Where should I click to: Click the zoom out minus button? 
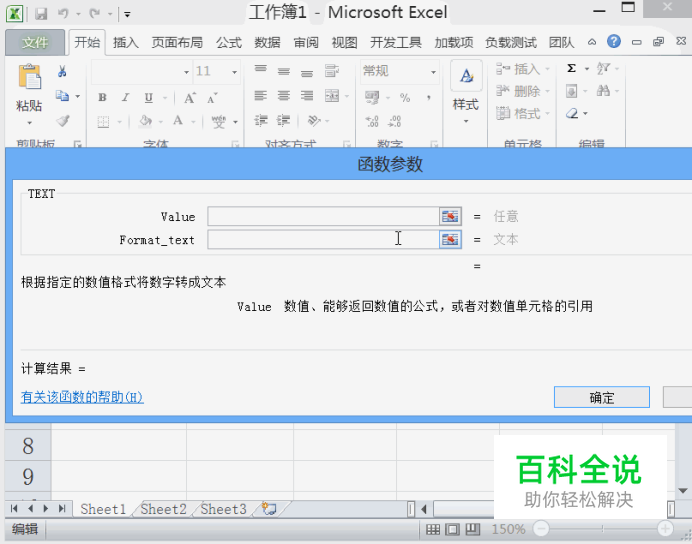(541, 528)
